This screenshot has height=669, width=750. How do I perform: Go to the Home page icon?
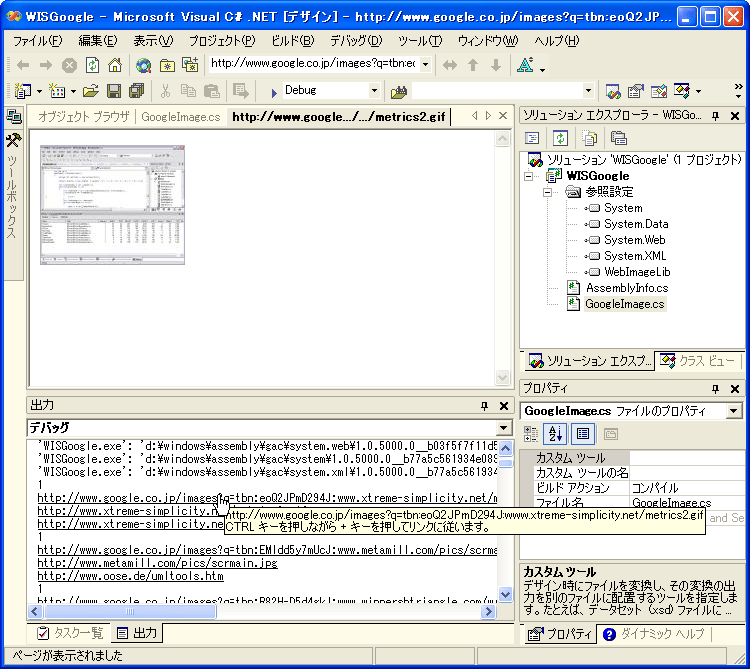point(115,65)
